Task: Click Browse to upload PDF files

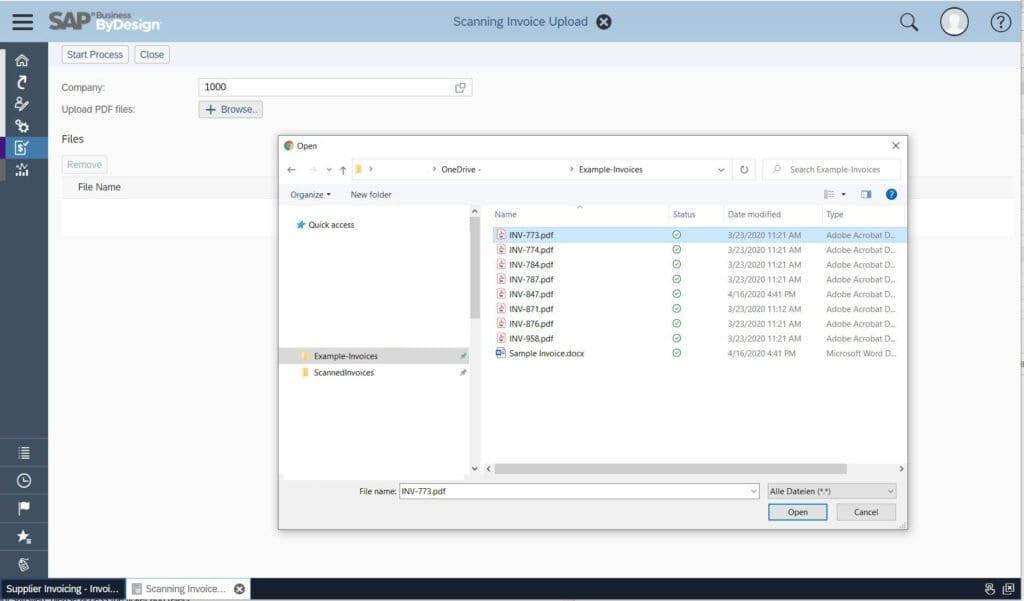Action: click(231, 110)
